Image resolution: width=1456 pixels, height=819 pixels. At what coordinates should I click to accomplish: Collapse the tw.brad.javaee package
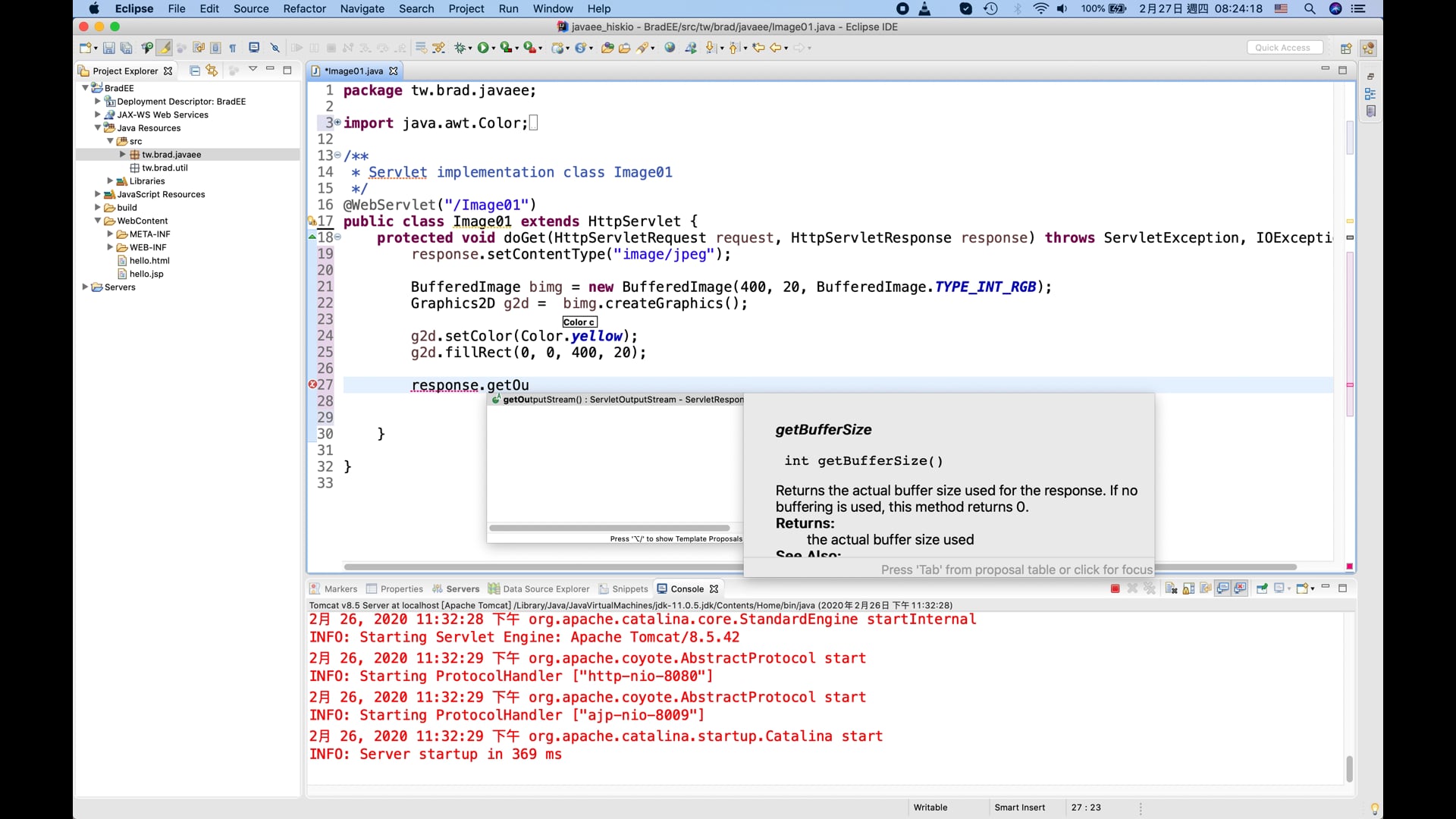click(122, 154)
